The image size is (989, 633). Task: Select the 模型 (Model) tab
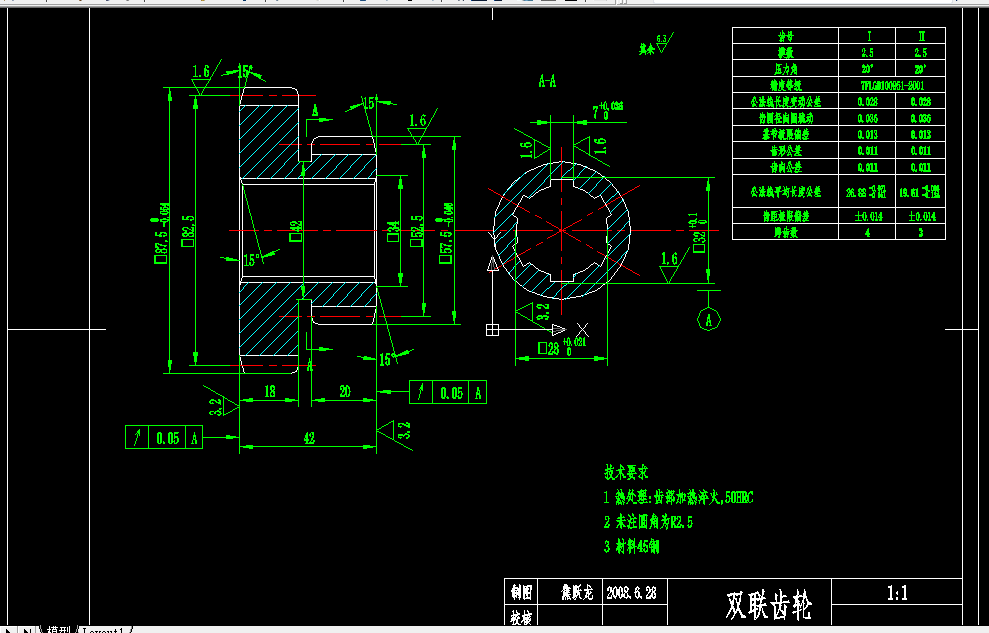click(58, 628)
